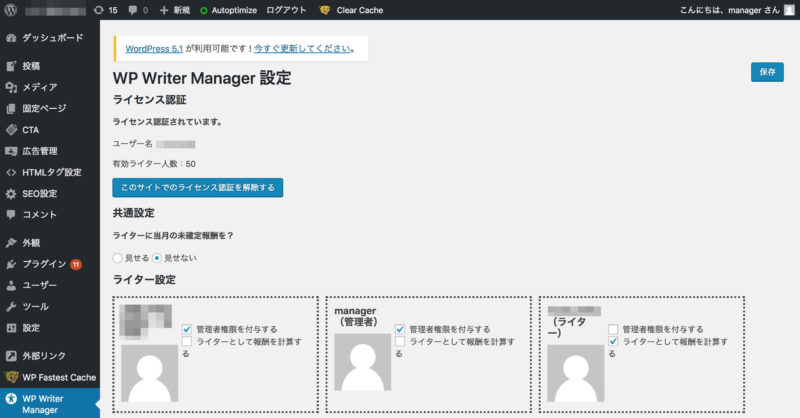Screen dimensions: 800x418
Task: Toggle ライターとして報酬を計算する for first blurred writer
Action: tap(187, 341)
